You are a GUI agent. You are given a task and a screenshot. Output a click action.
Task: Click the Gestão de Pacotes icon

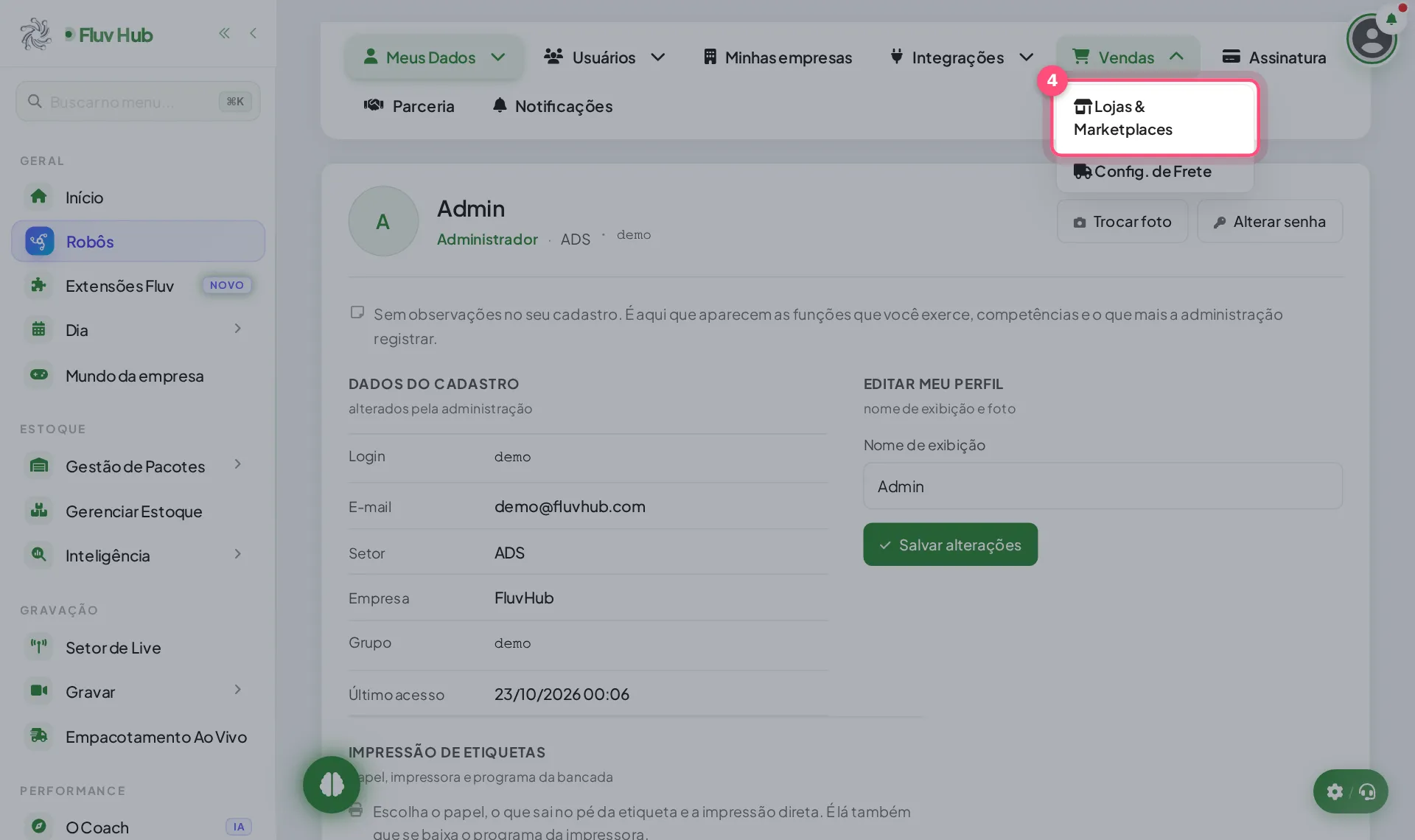[39, 466]
